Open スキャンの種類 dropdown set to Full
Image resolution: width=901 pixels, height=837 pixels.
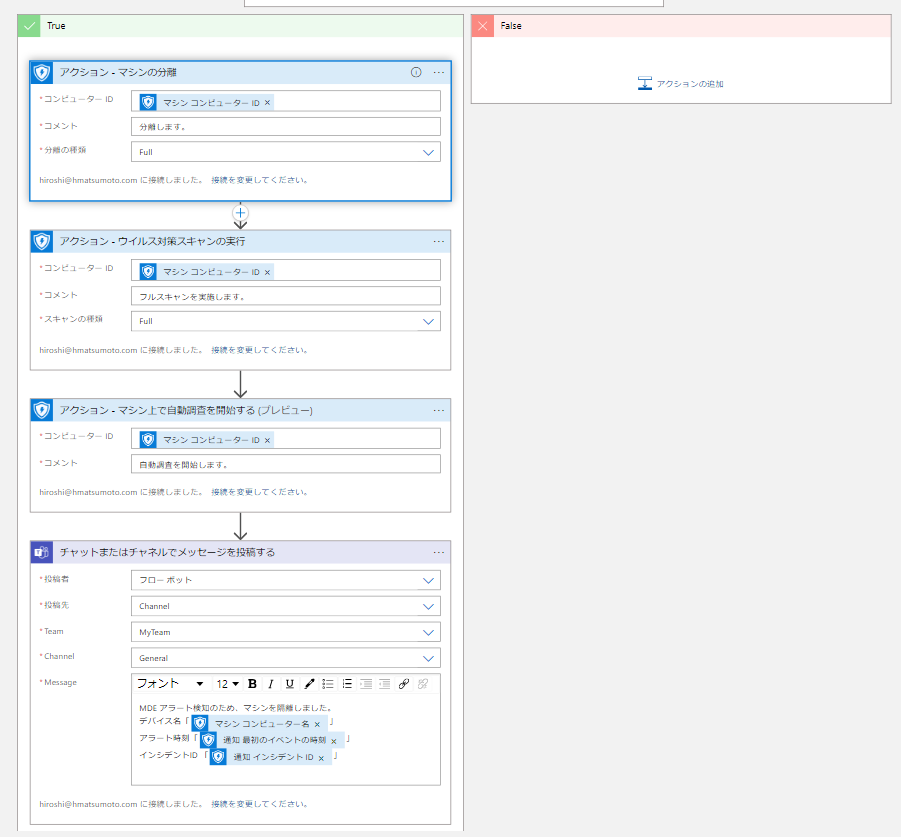pos(286,321)
